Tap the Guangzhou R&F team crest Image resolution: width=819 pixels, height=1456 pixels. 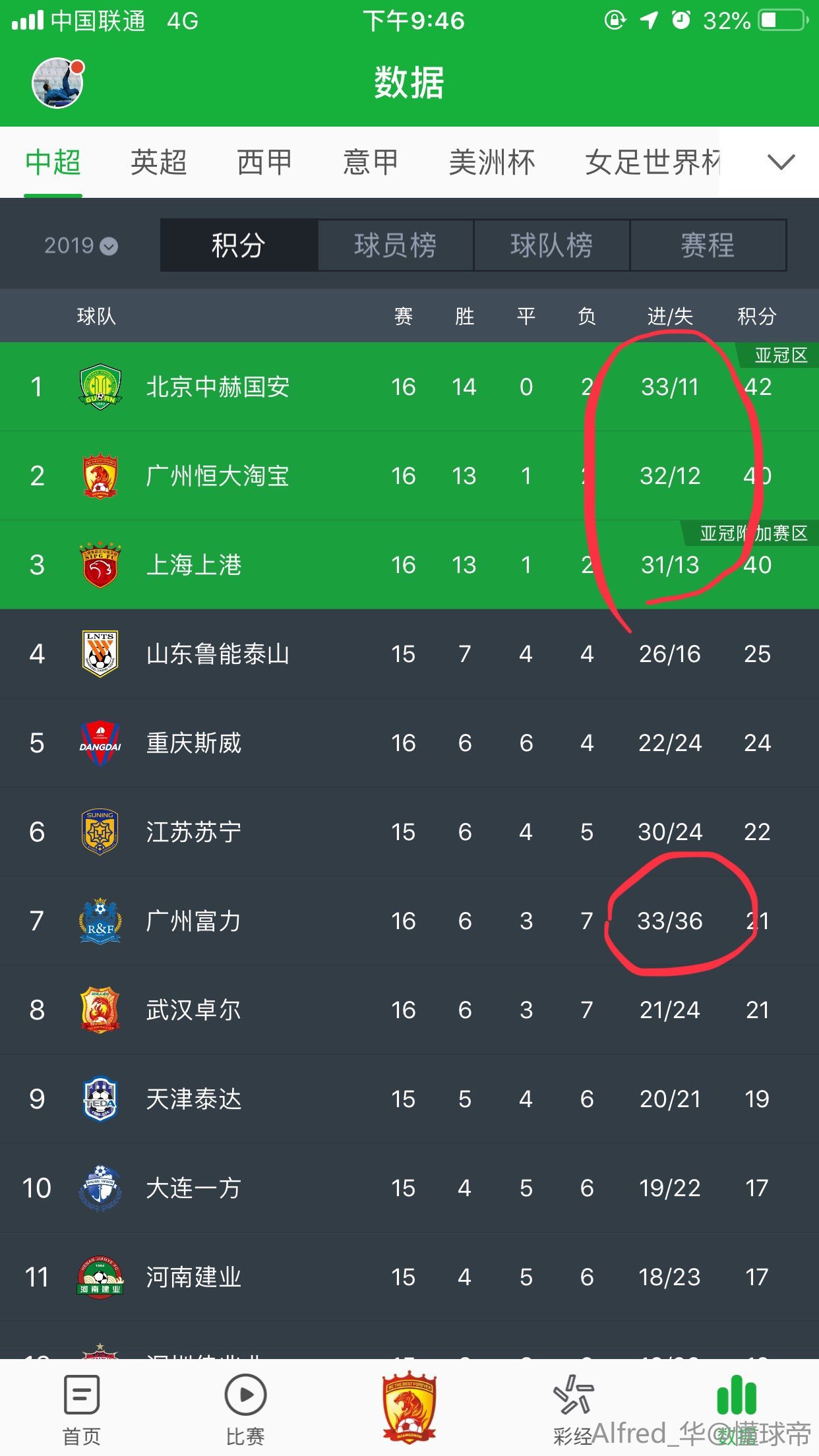click(100, 921)
